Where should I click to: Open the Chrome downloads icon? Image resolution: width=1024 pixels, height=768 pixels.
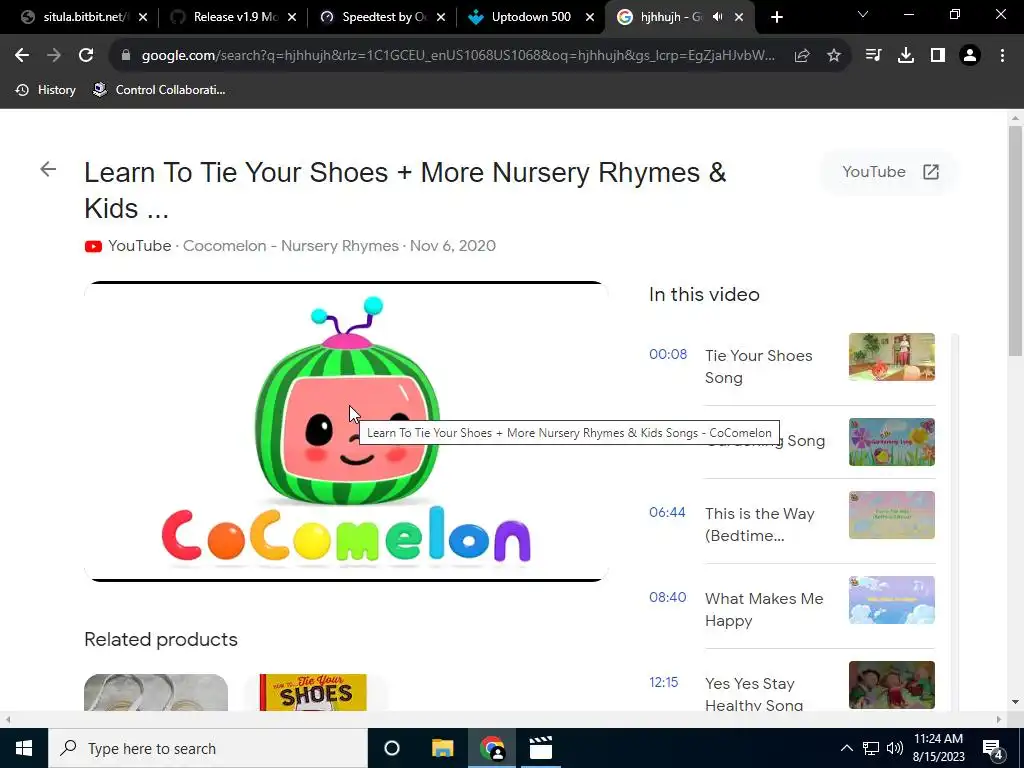click(906, 56)
